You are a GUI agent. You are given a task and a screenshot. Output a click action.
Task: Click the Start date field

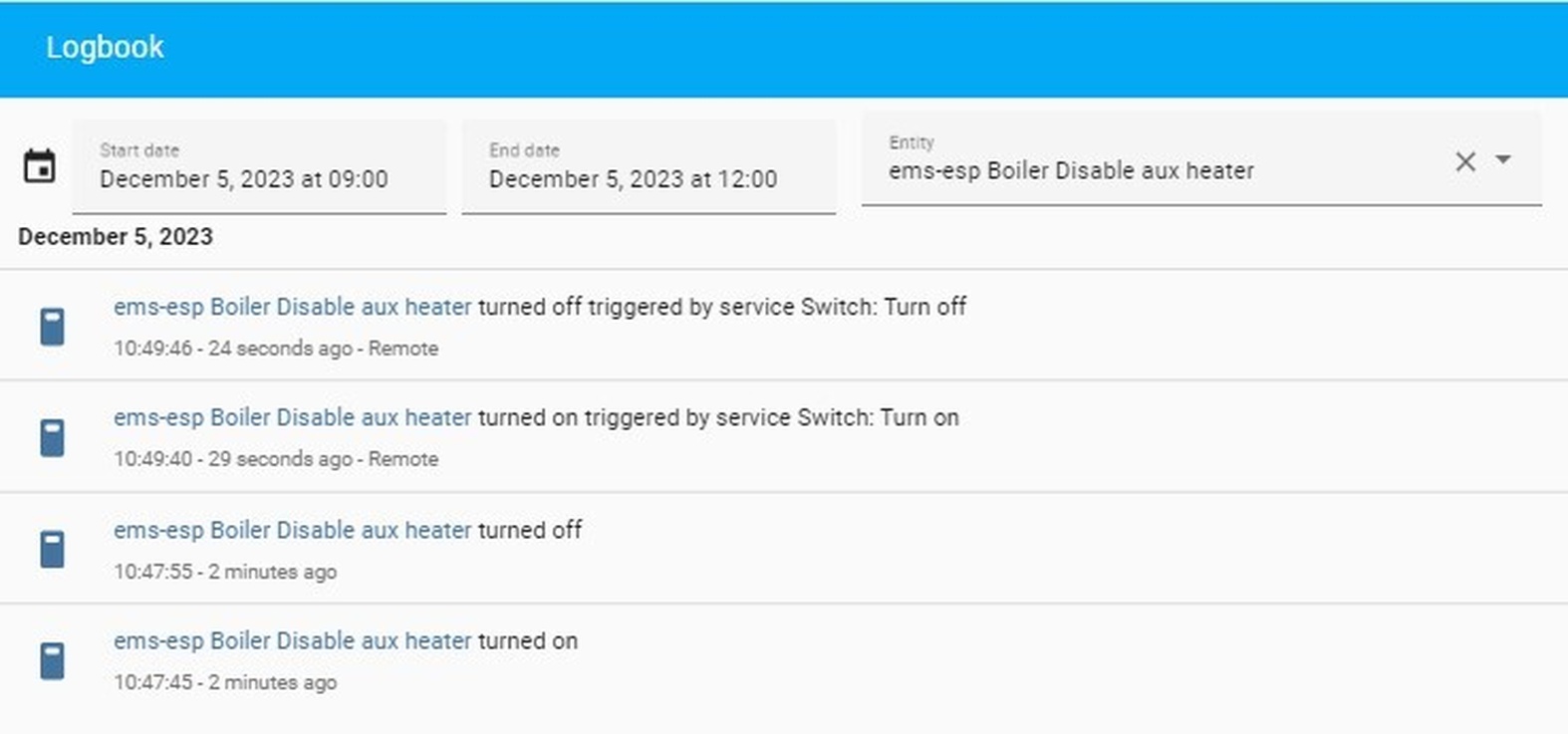pos(259,166)
